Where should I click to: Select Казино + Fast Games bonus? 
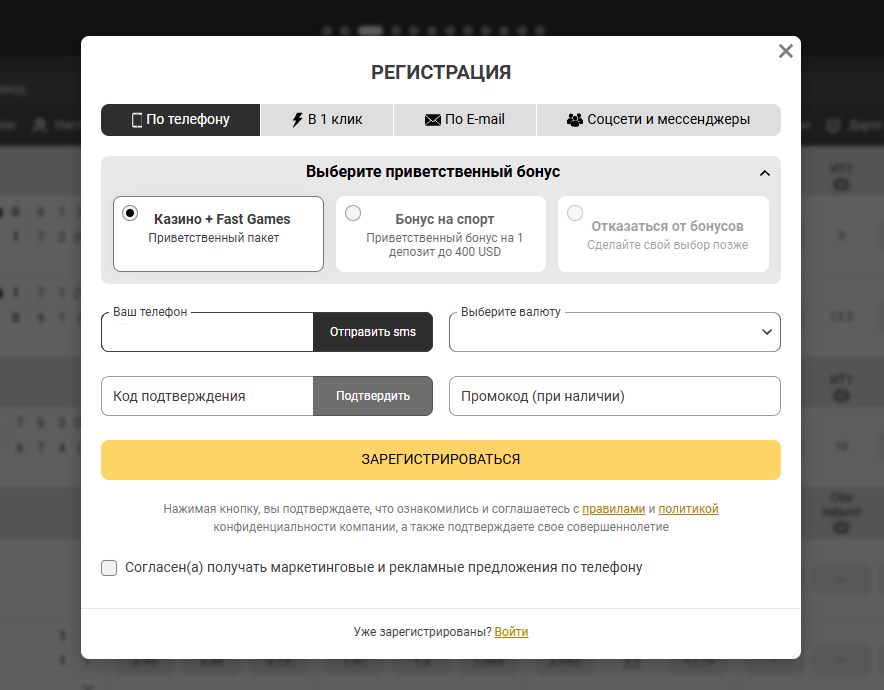tap(130, 213)
